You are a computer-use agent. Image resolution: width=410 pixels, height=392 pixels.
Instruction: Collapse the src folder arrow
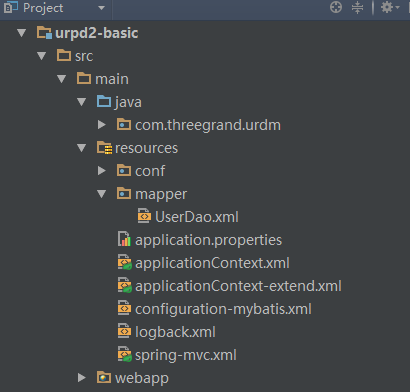tap(42, 56)
